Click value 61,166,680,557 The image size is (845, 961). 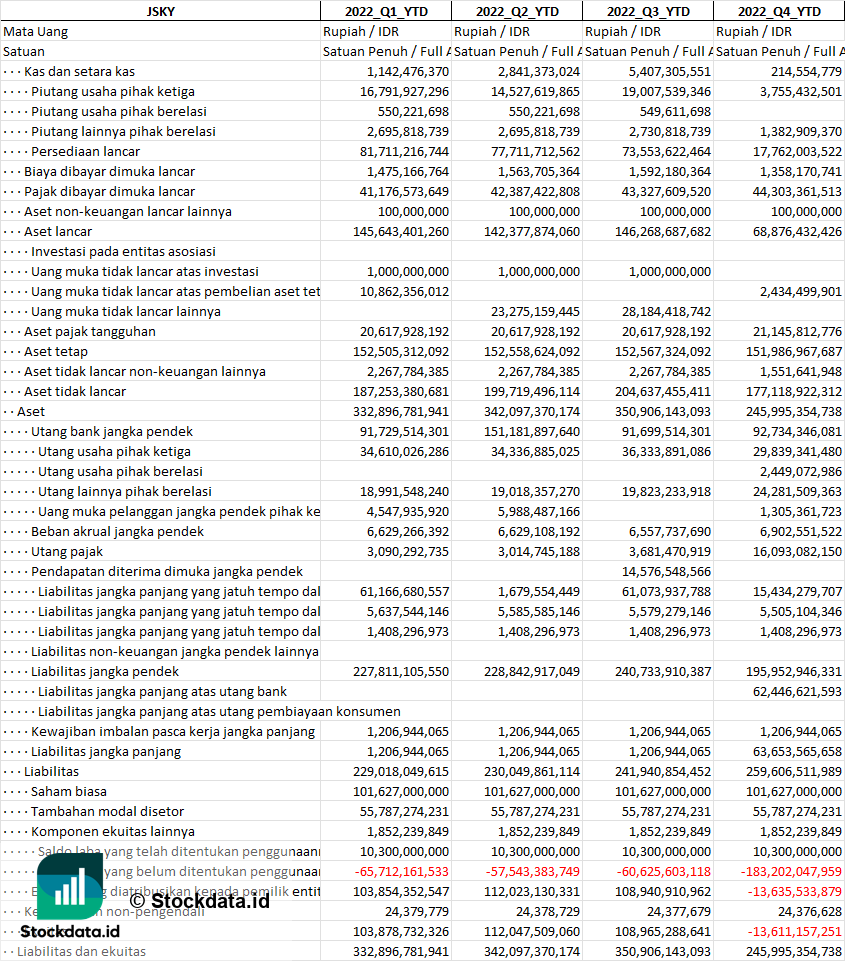tap(404, 591)
